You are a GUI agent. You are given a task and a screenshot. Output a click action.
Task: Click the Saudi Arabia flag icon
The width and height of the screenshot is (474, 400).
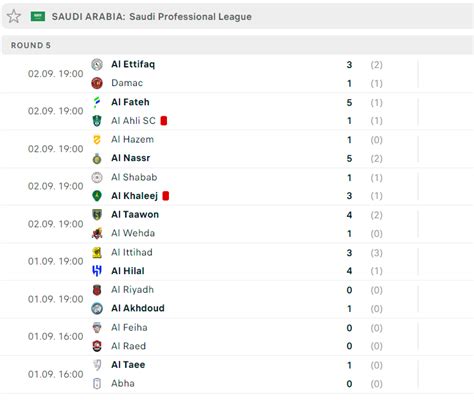click(x=38, y=16)
